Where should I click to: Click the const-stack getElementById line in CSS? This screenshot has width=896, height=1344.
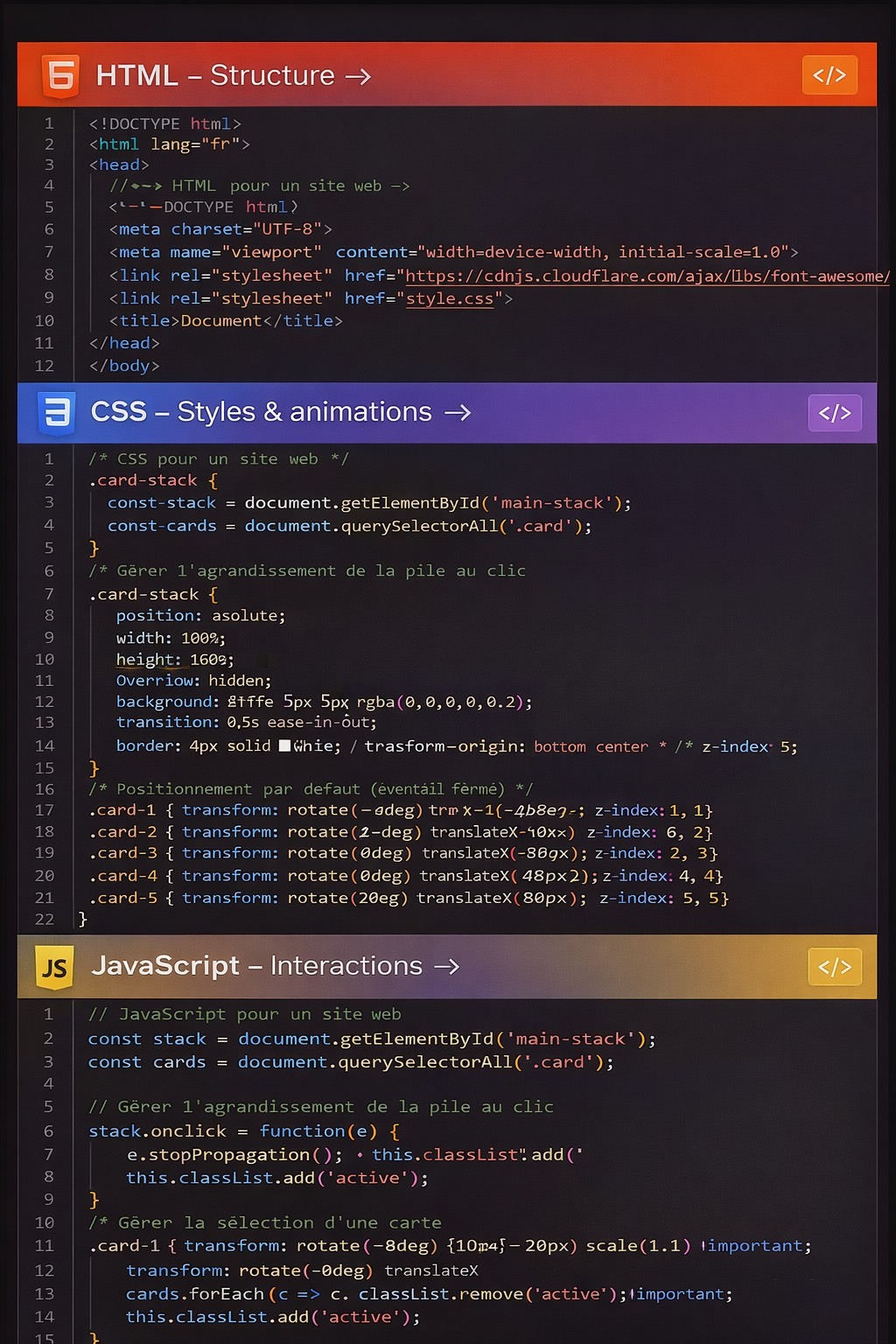pos(369,503)
